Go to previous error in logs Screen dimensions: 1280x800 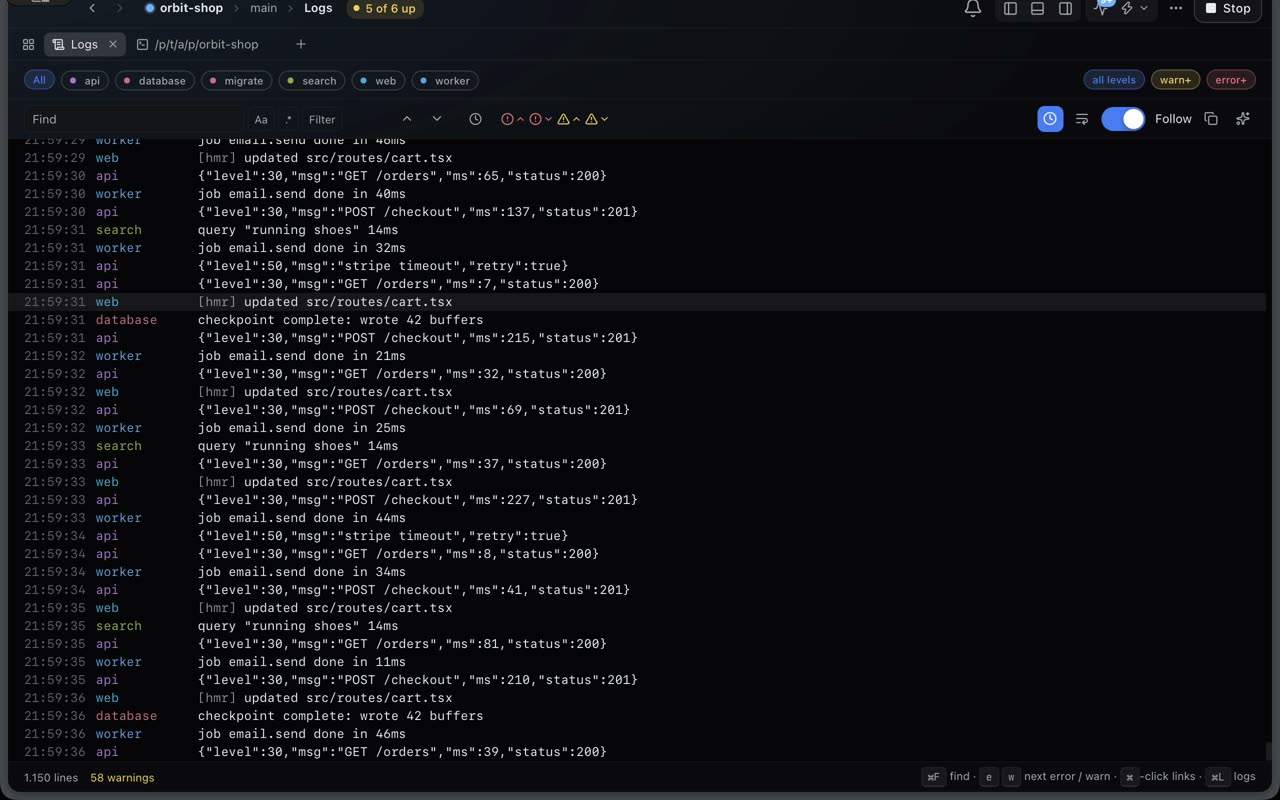[x=512, y=119]
